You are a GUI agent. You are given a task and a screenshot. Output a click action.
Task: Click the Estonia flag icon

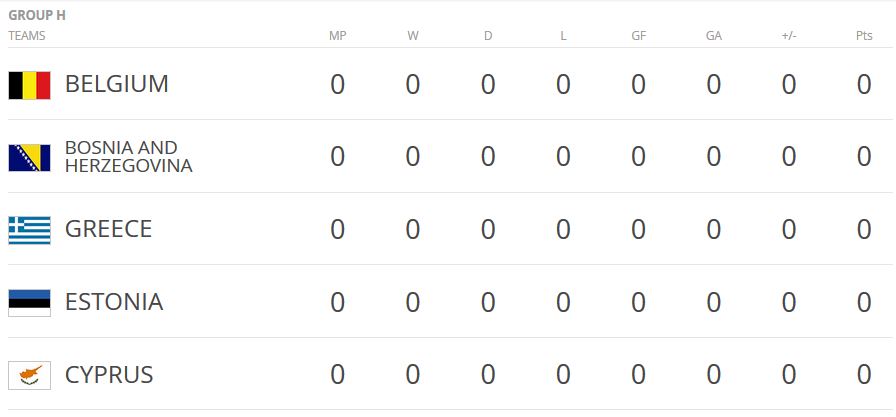click(29, 303)
